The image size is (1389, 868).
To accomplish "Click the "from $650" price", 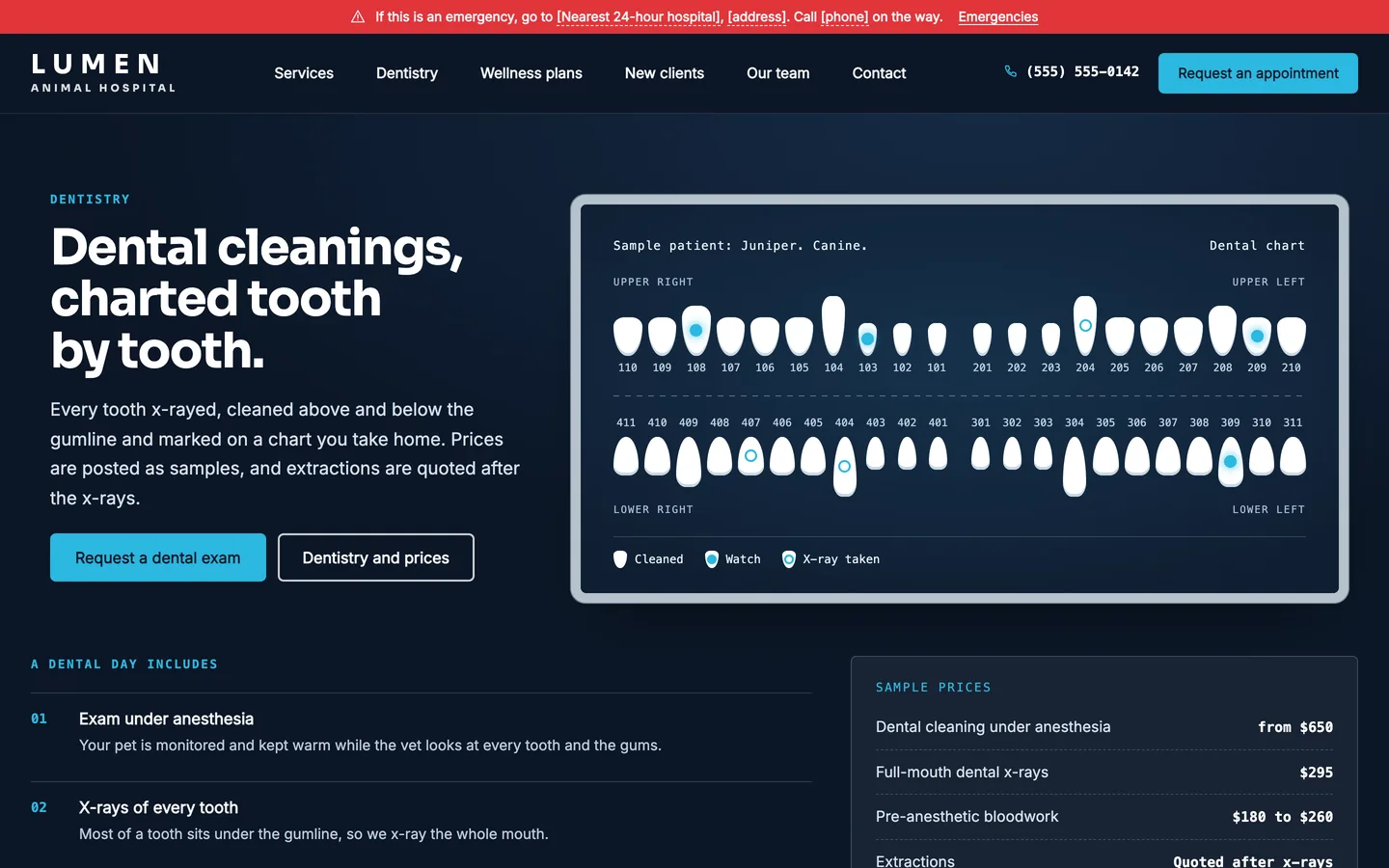I will 1295,727.
